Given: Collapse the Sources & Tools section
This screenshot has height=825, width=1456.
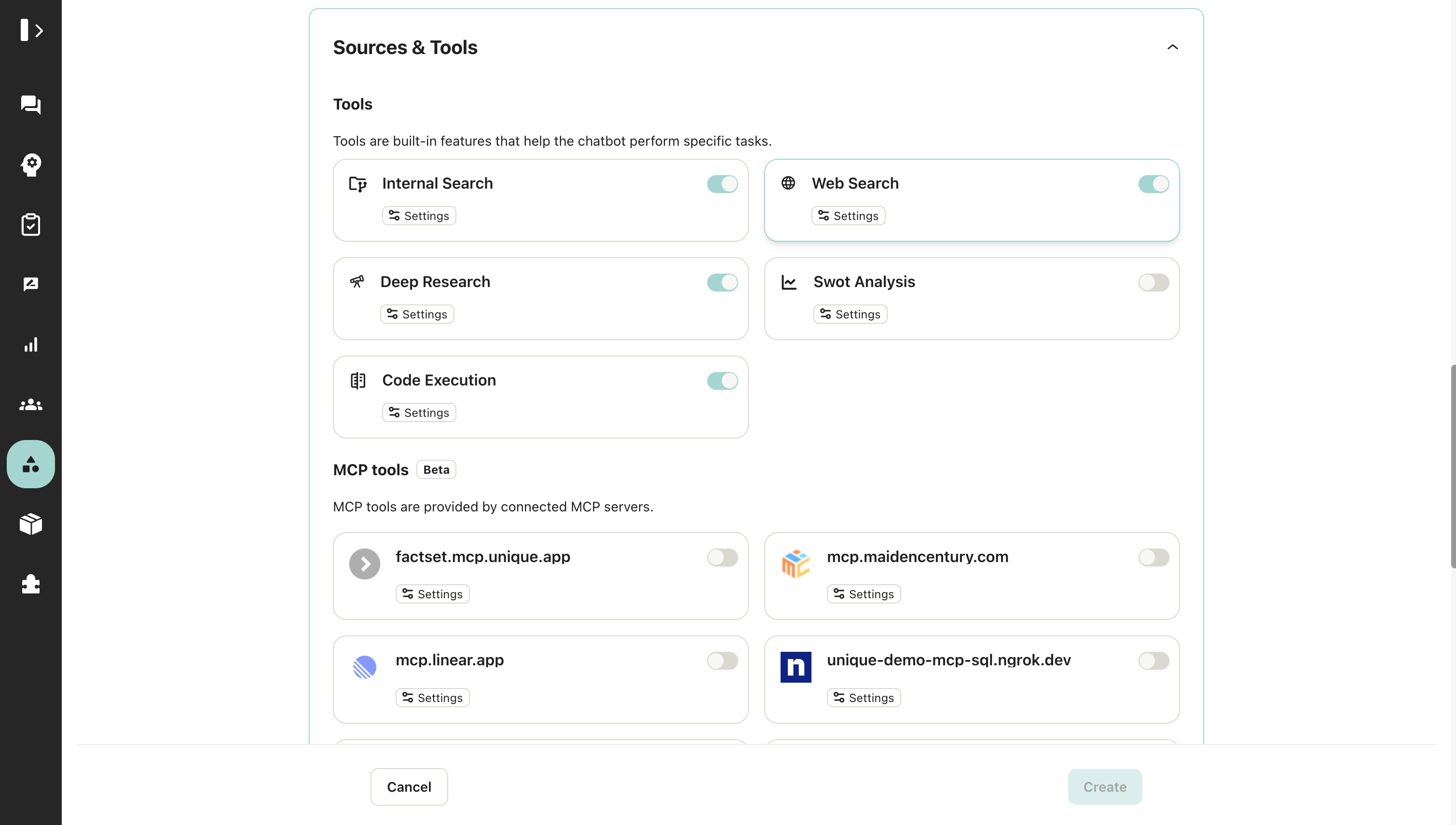Looking at the screenshot, I should pyautogui.click(x=1172, y=47).
